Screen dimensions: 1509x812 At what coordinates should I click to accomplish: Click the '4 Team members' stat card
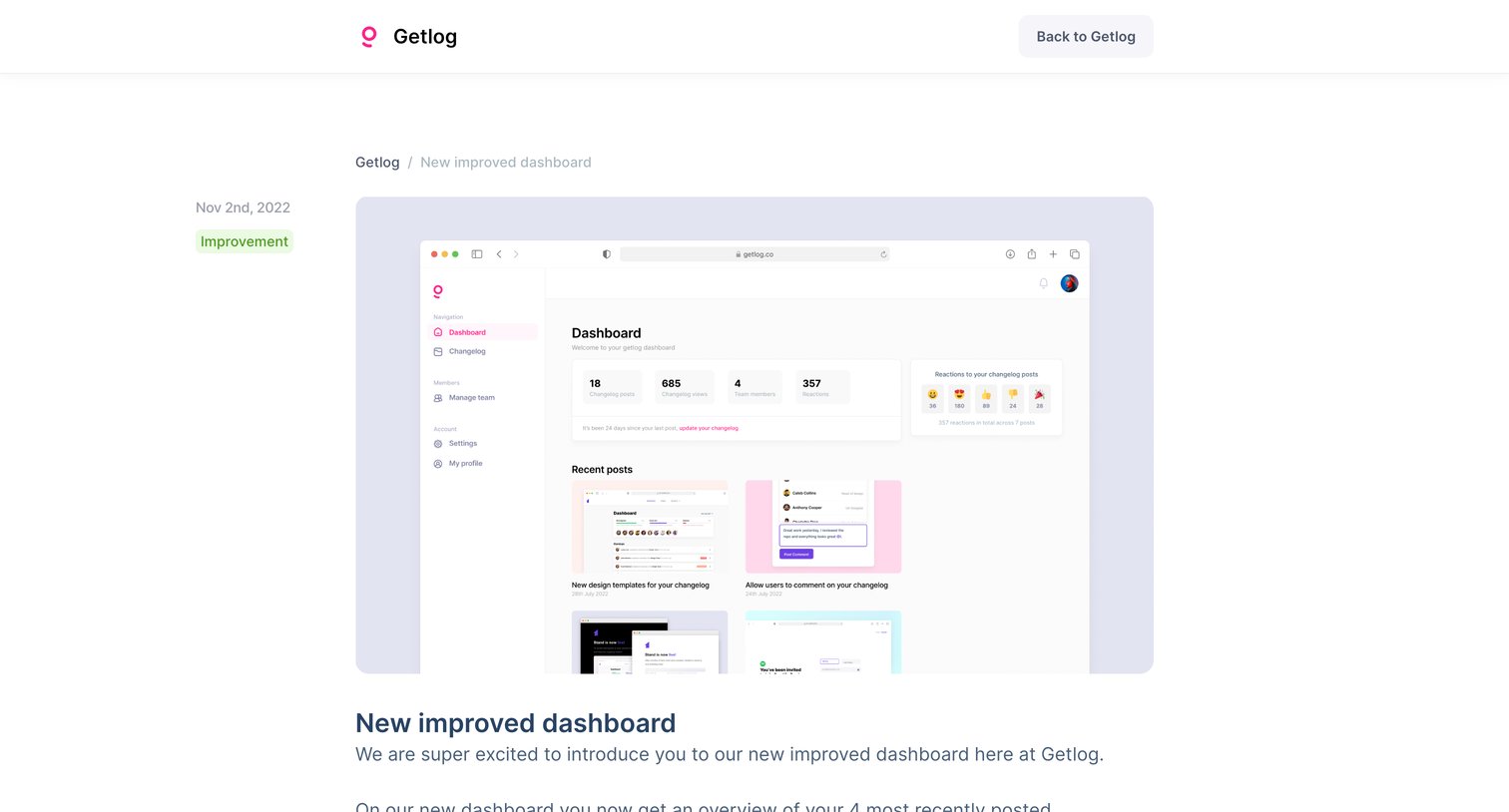(755, 387)
